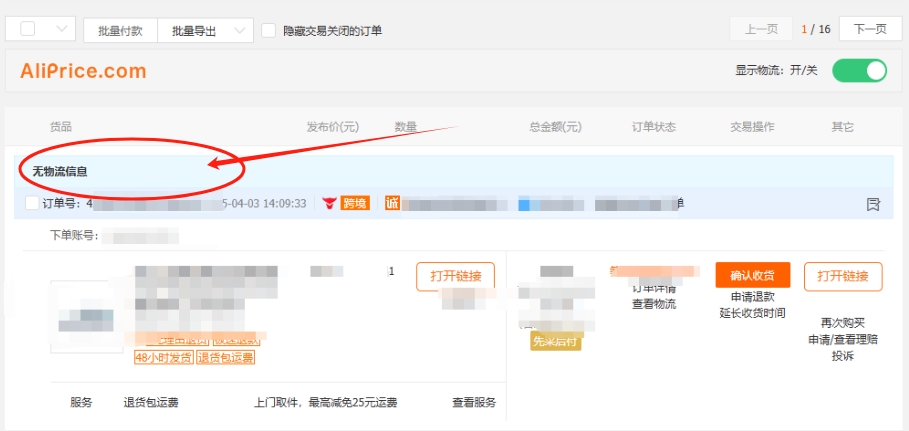Click the 先采后付 yellow badge

pos(555,342)
